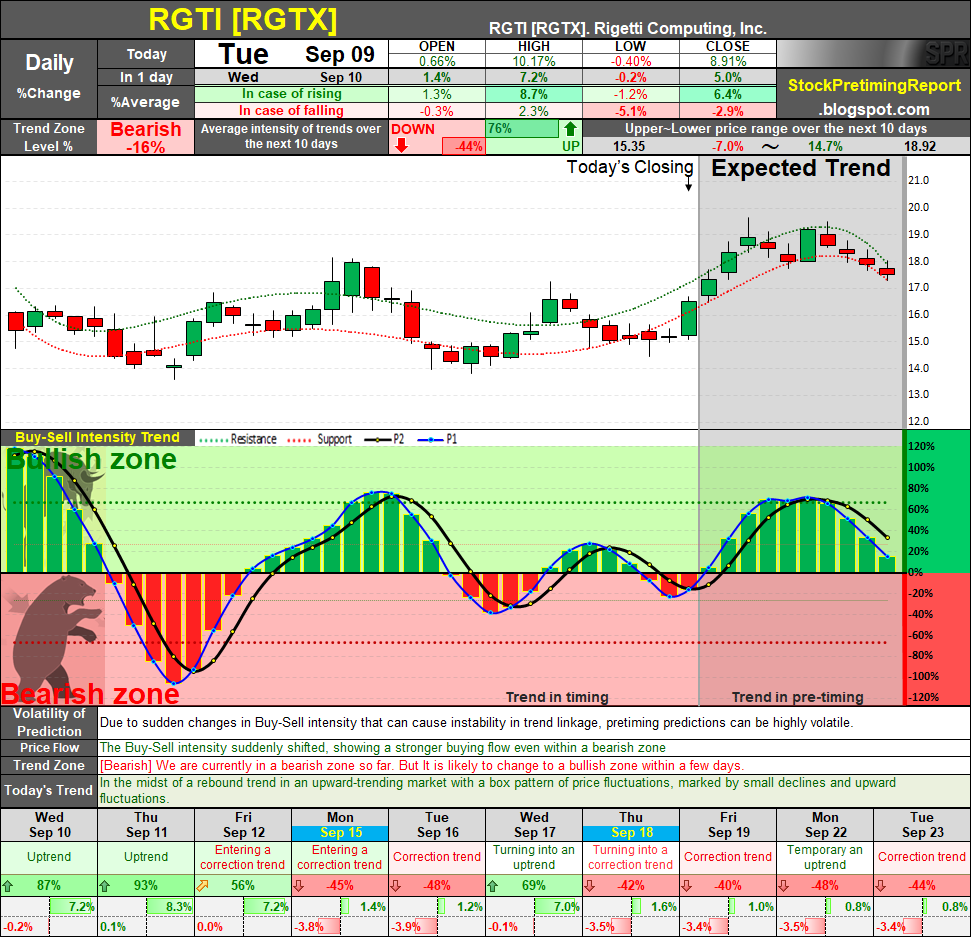Image resolution: width=971 pixels, height=937 pixels.
Task: Click the green dotted Resistance legend marker
Action: point(213,440)
